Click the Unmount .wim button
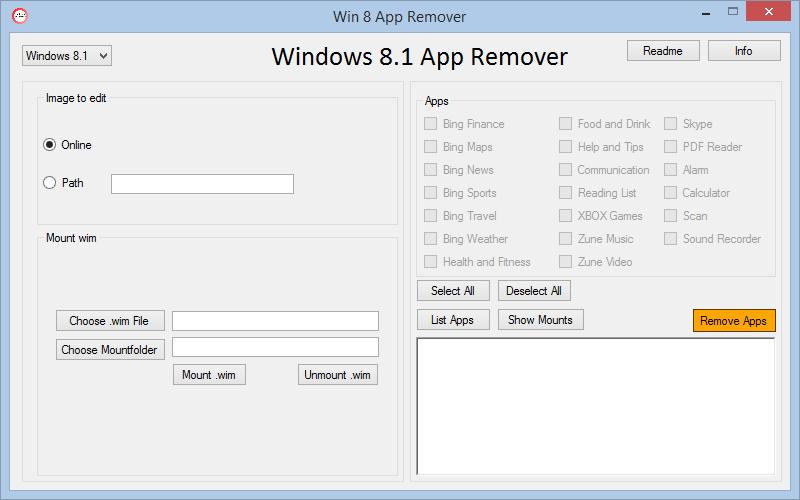 (338, 374)
